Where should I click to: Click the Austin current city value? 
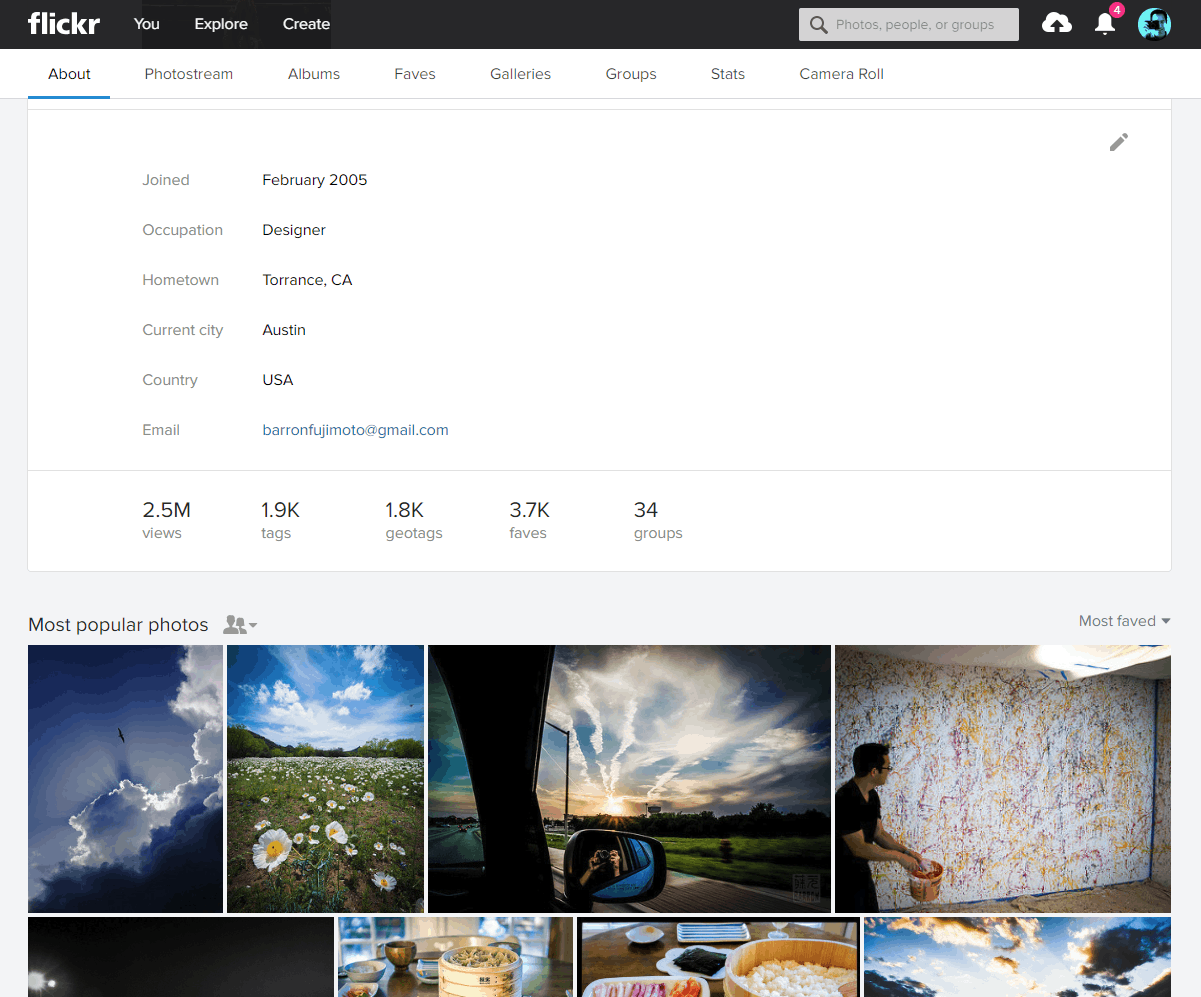point(284,330)
